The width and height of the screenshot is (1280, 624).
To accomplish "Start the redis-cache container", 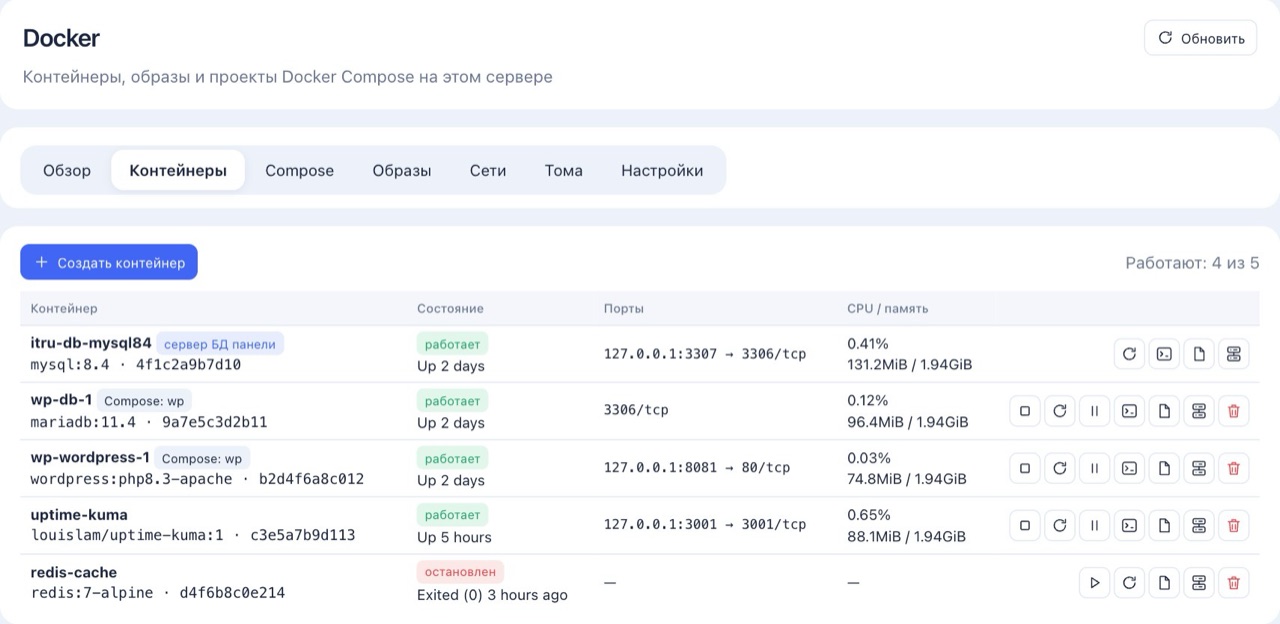I will [1095, 582].
